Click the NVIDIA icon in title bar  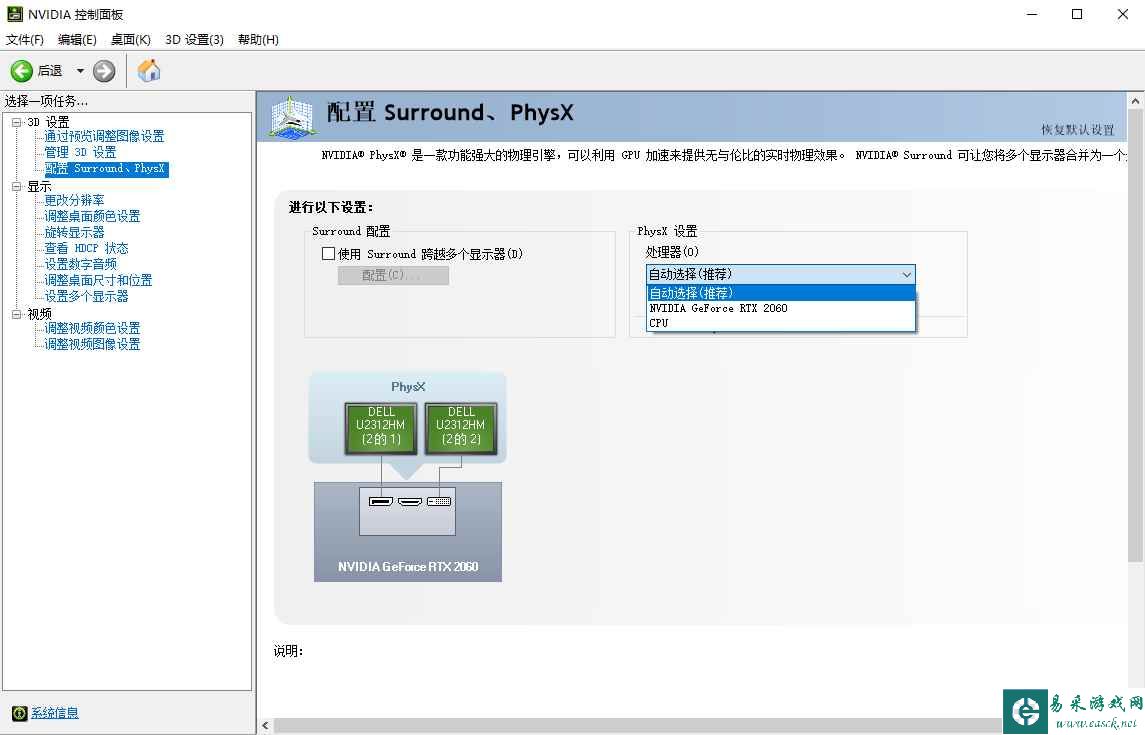tap(15, 14)
